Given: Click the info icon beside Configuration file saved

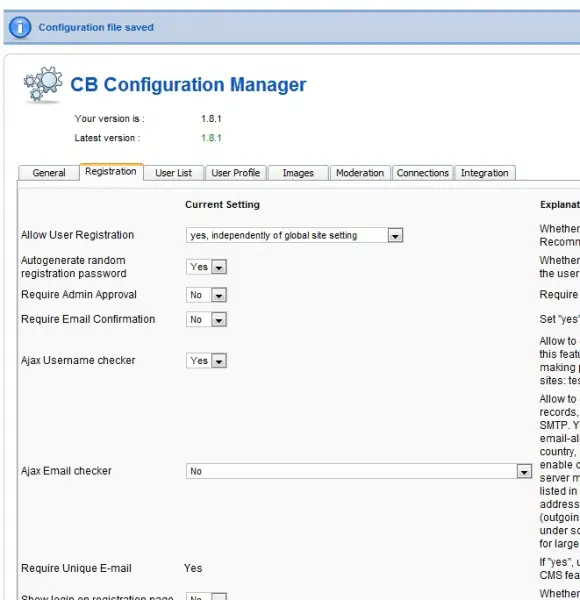Looking at the screenshot, I should (20, 28).
